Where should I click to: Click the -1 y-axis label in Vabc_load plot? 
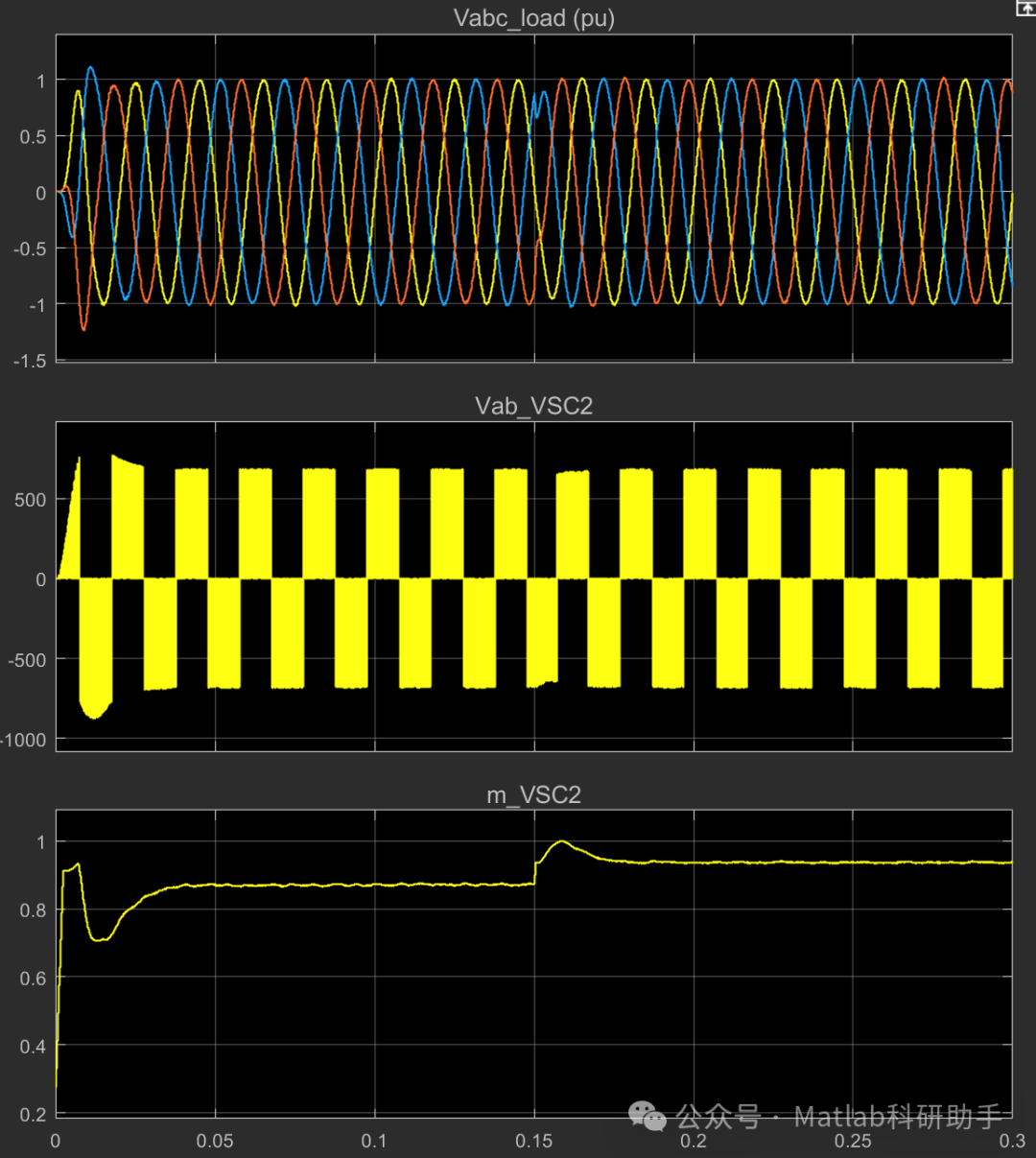coord(37,305)
